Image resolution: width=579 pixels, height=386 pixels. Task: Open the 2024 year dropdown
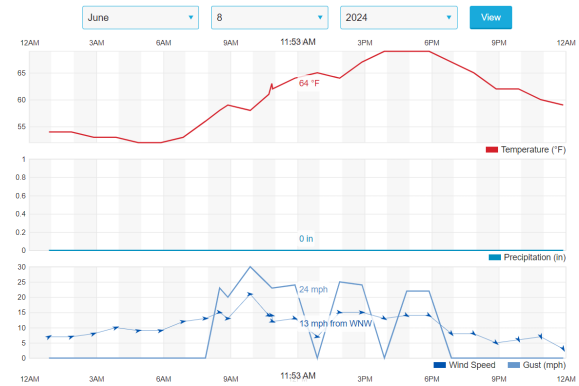pyautogui.click(x=398, y=17)
